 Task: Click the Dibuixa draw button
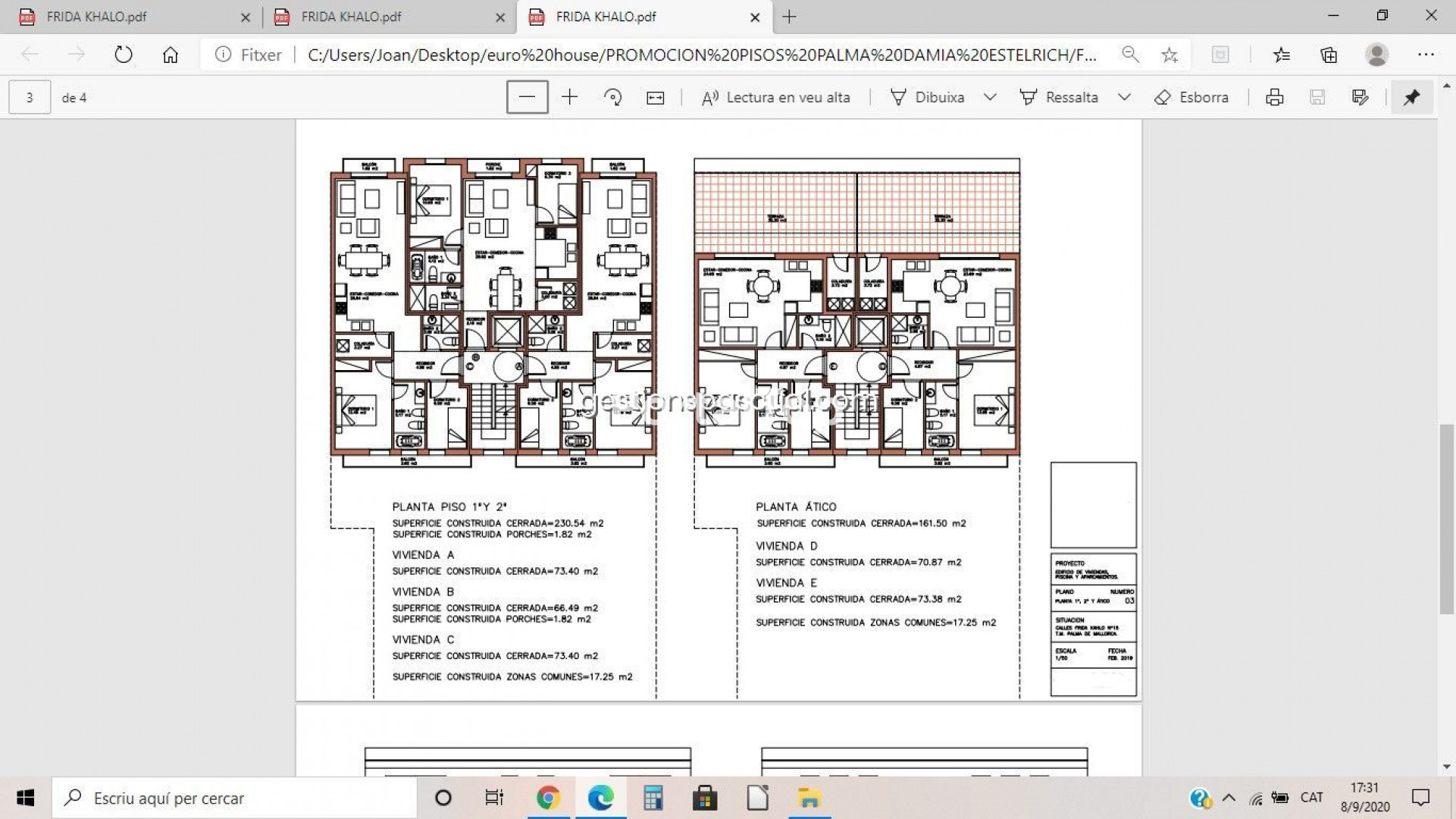click(927, 97)
